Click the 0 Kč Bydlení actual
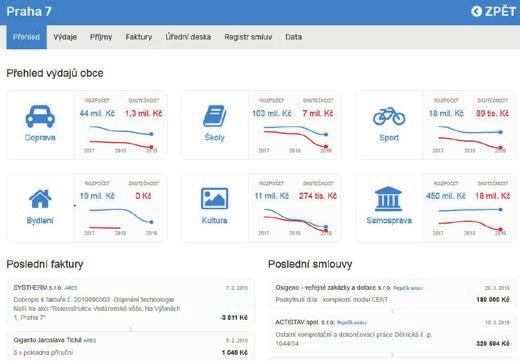Screen dimensions: 520x361 pos(143,196)
